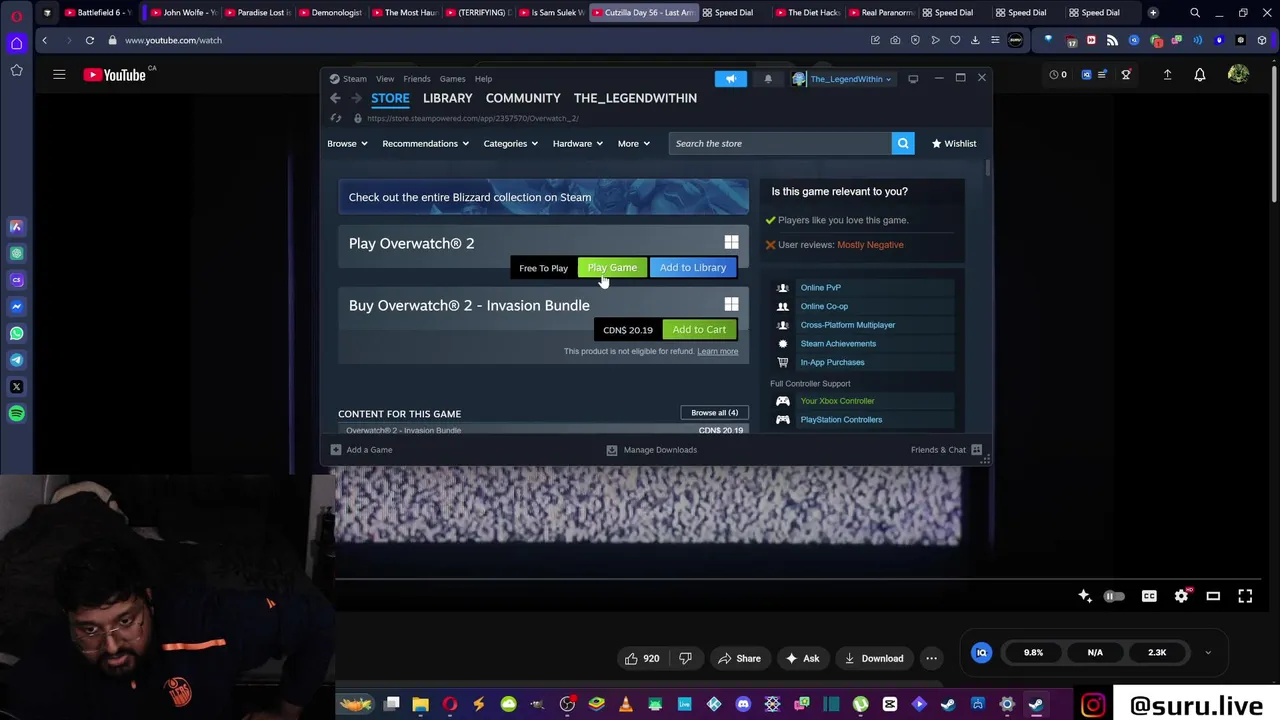Screen dimensions: 1280x720
Task: Dislike the YouTube video
Action: (x=685, y=658)
